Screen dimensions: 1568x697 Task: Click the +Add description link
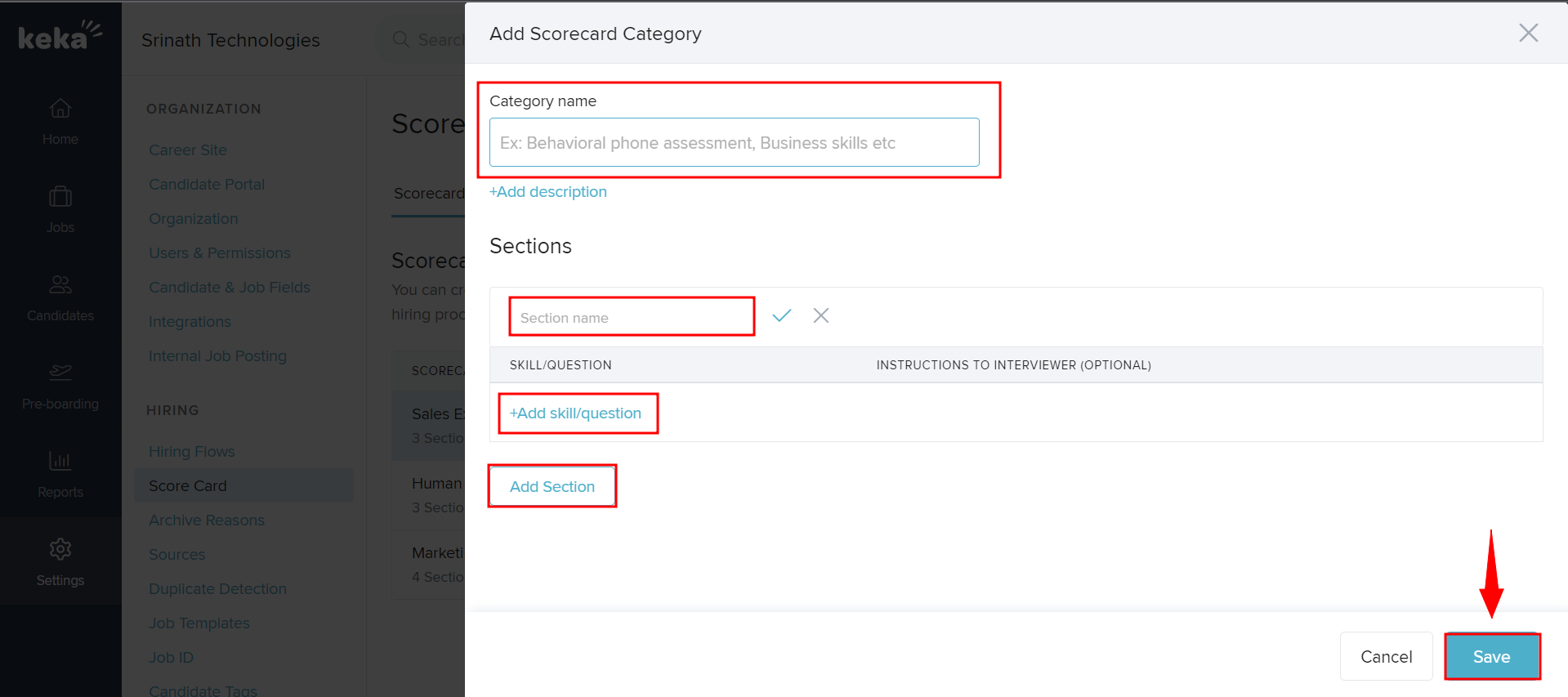548,192
